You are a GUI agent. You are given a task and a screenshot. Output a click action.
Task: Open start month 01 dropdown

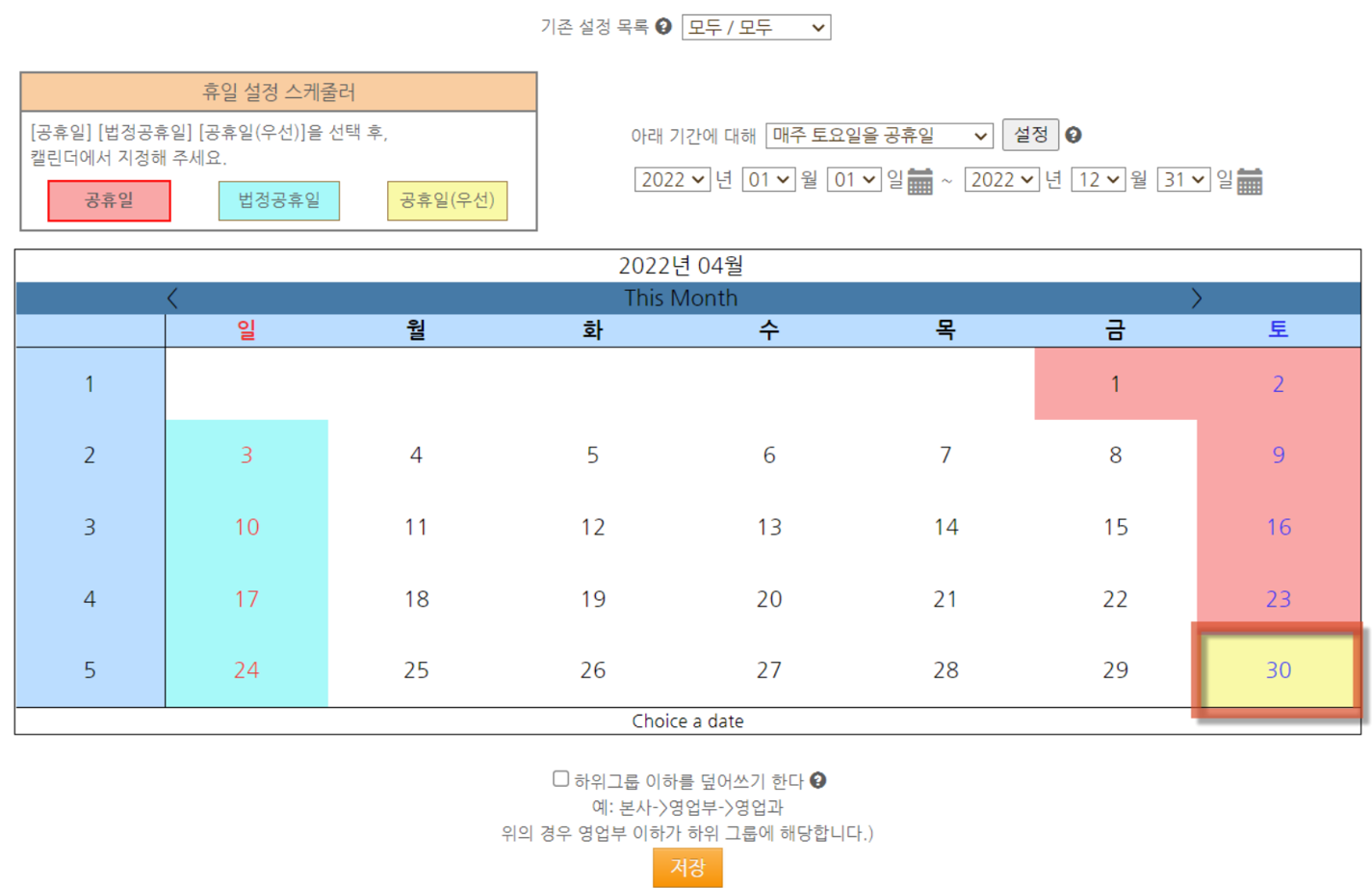[768, 180]
